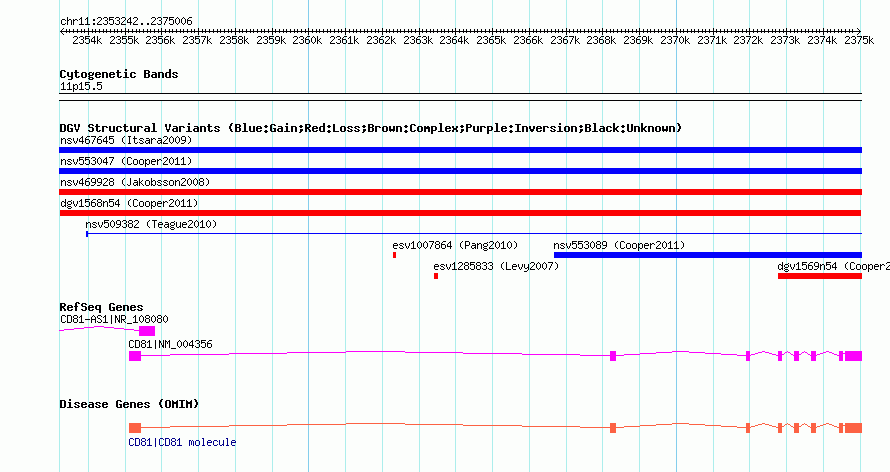890x472 pixels.
Task: Select the first orange OMIM CD81 exon
Action: click(135, 428)
